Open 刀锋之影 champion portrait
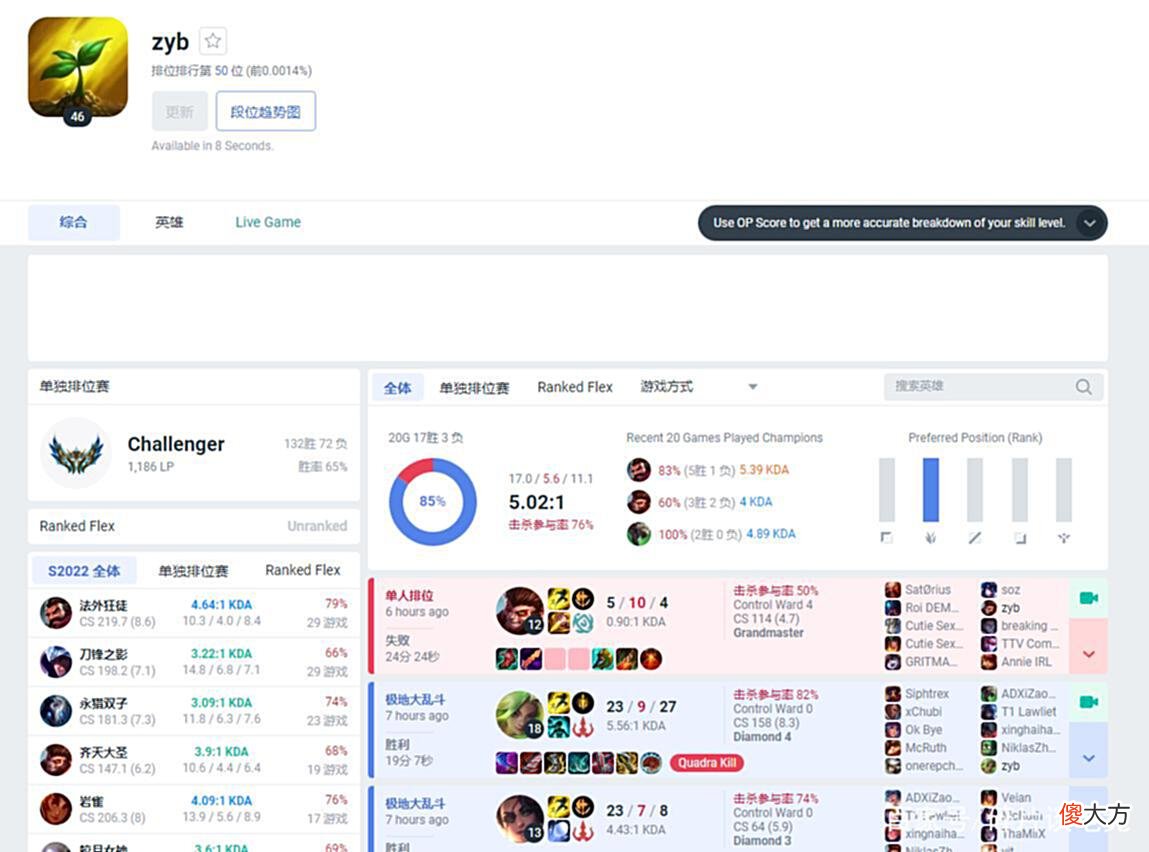The height and width of the screenshot is (852, 1149). (56, 662)
